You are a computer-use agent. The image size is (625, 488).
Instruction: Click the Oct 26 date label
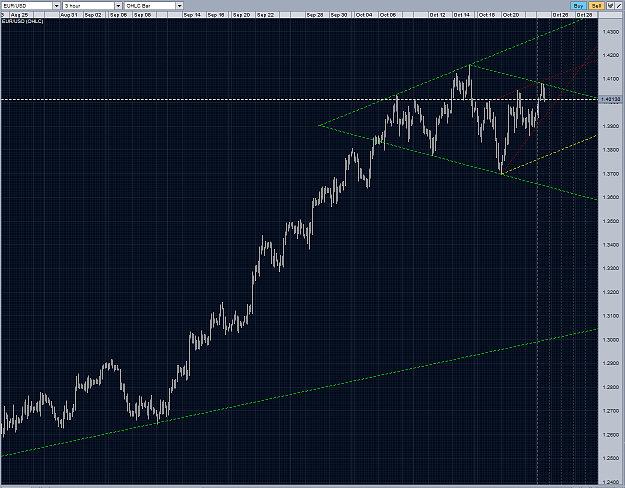click(x=560, y=15)
